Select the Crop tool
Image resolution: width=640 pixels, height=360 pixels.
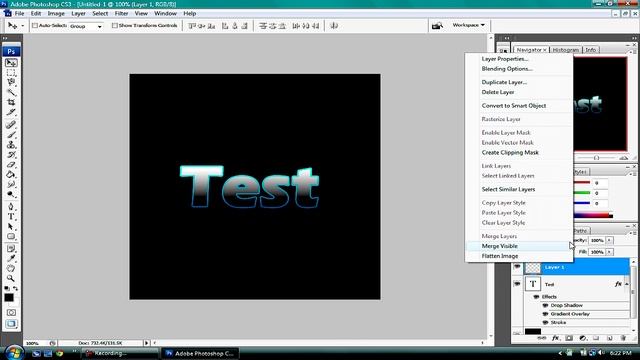click(x=11, y=102)
